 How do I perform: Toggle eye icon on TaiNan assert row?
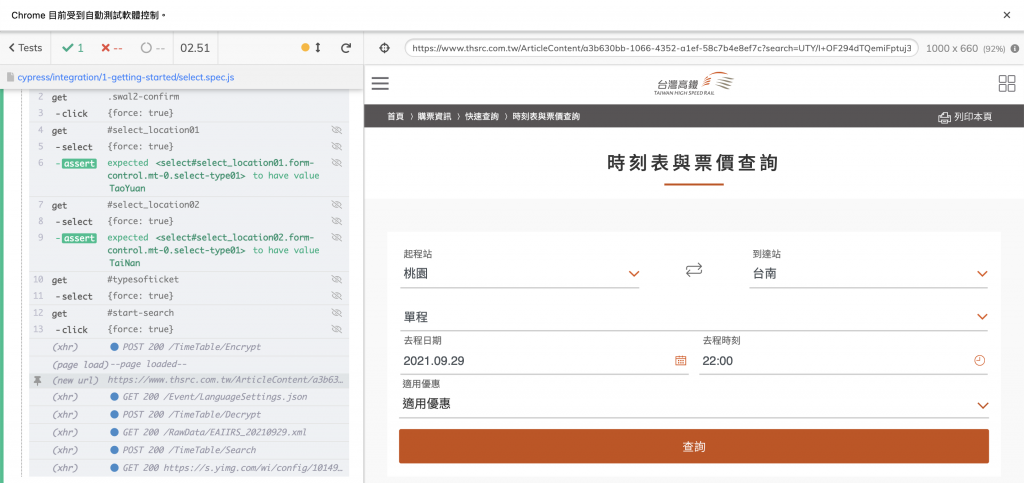(337, 238)
